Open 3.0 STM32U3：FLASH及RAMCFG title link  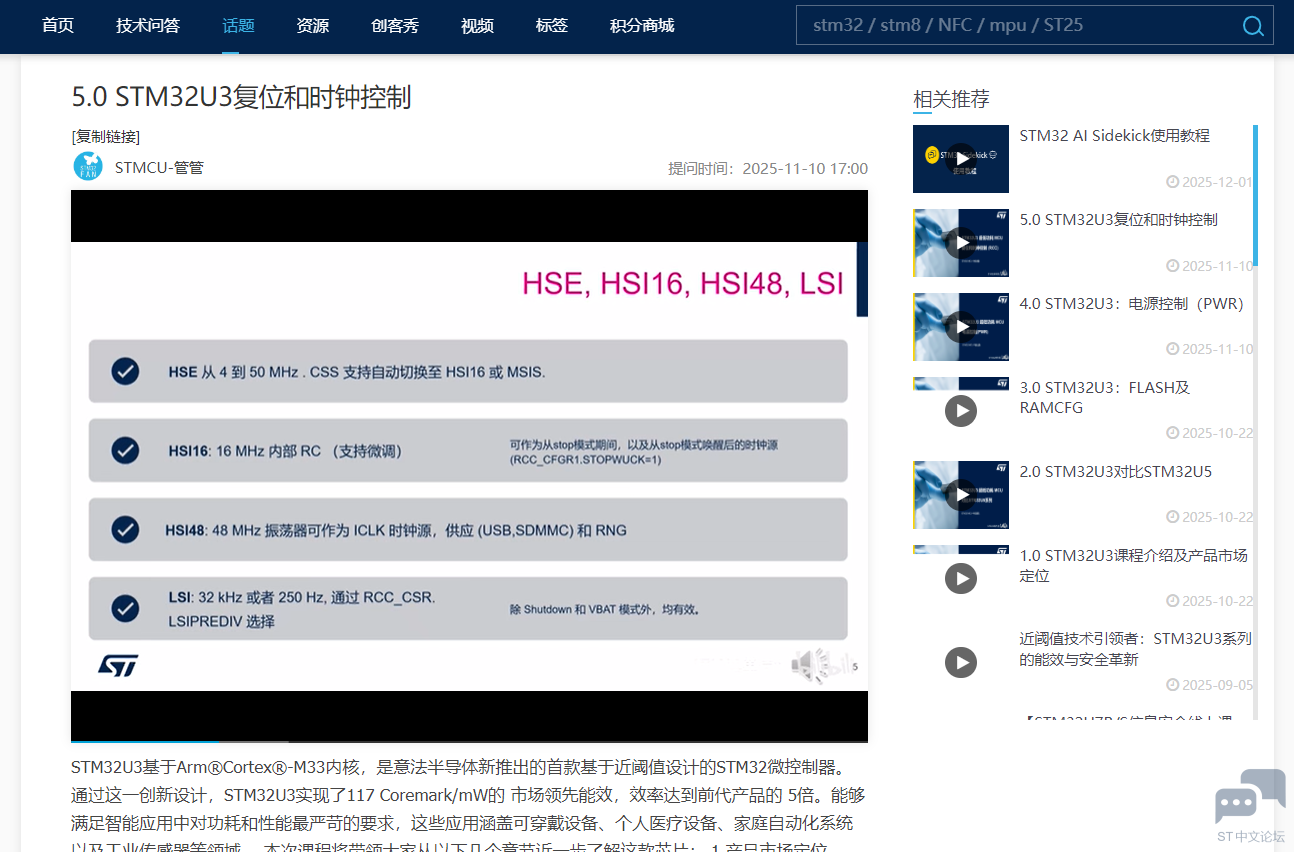click(1104, 398)
